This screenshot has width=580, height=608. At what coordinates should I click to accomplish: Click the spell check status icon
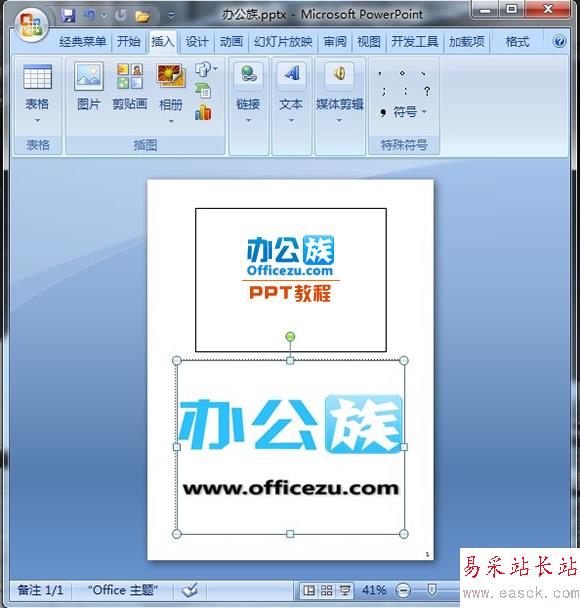coord(190,591)
